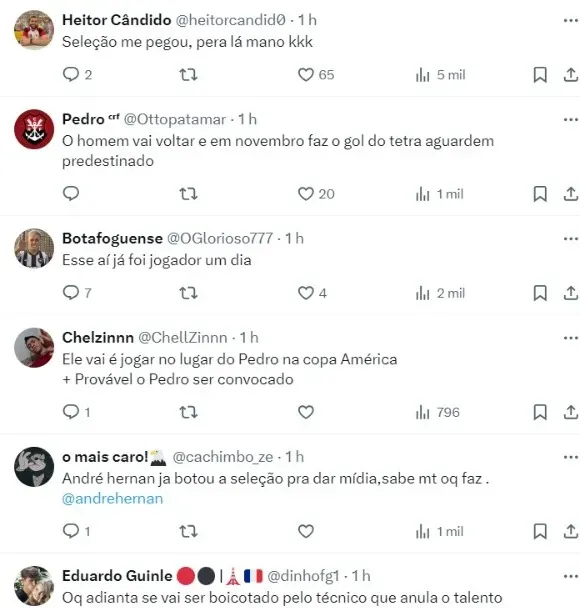The width and height of the screenshot is (580, 608).
Task: Open more menu for Botafoguense's tweet
Action: [x=571, y=238]
